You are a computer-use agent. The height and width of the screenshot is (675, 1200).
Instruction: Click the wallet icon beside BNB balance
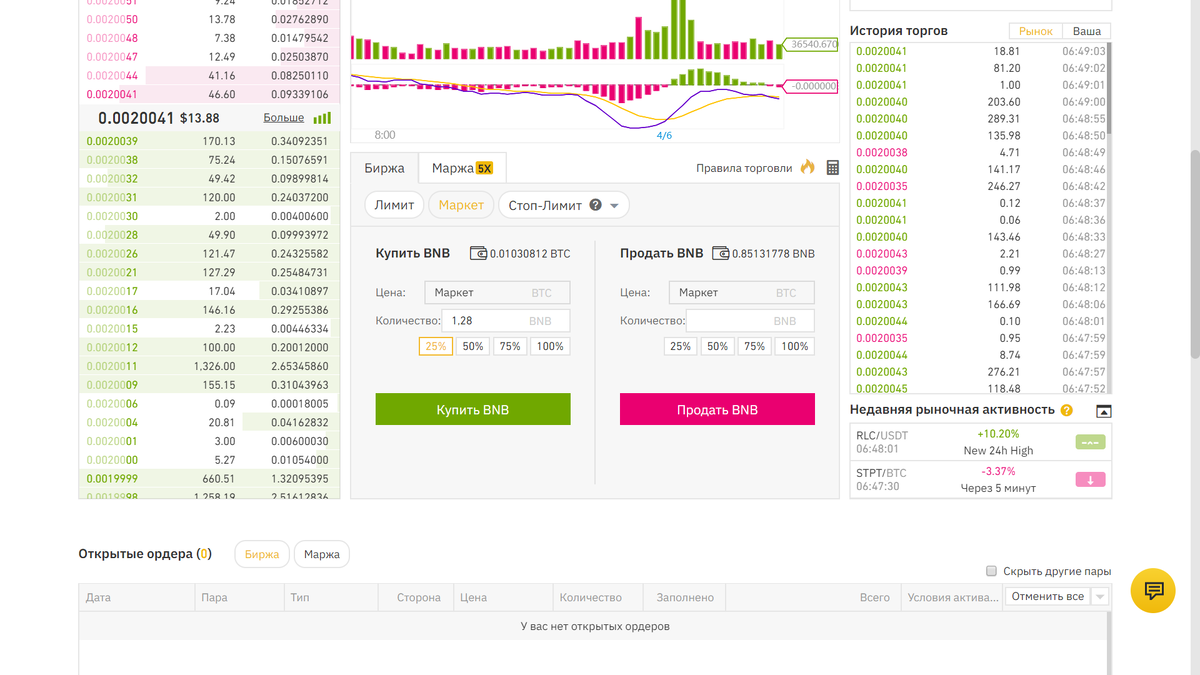[x=720, y=253]
